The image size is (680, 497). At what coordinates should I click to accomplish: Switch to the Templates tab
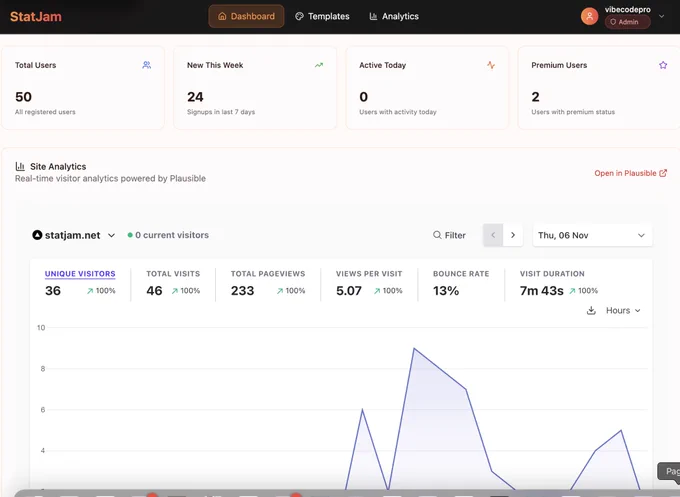point(322,16)
